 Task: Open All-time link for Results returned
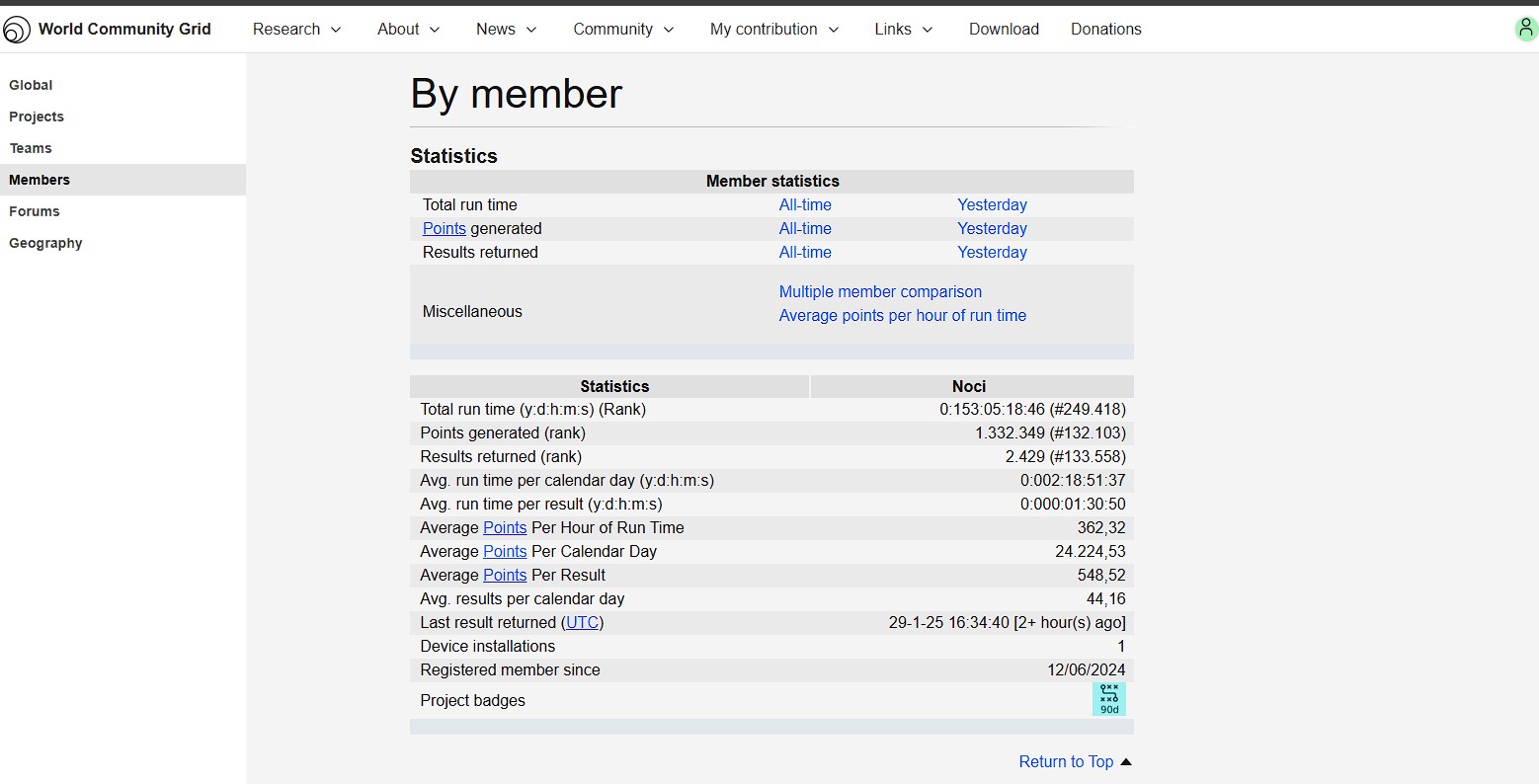coord(805,252)
